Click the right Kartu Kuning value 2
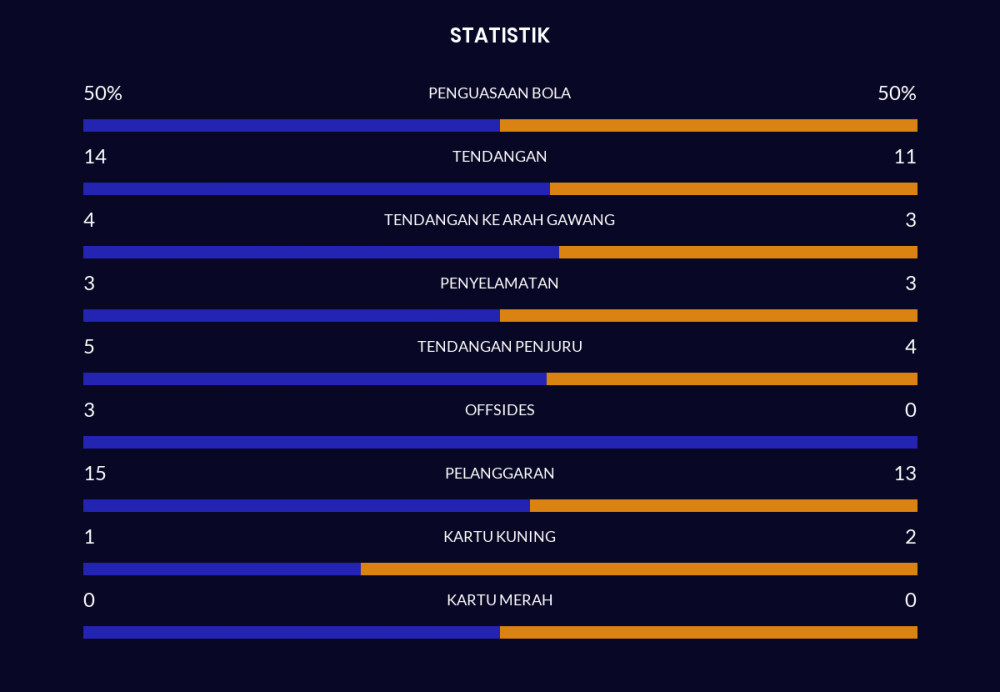Image resolution: width=1000 pixels, height=692 pixels. pyautogui.click(x=910, y=537)
